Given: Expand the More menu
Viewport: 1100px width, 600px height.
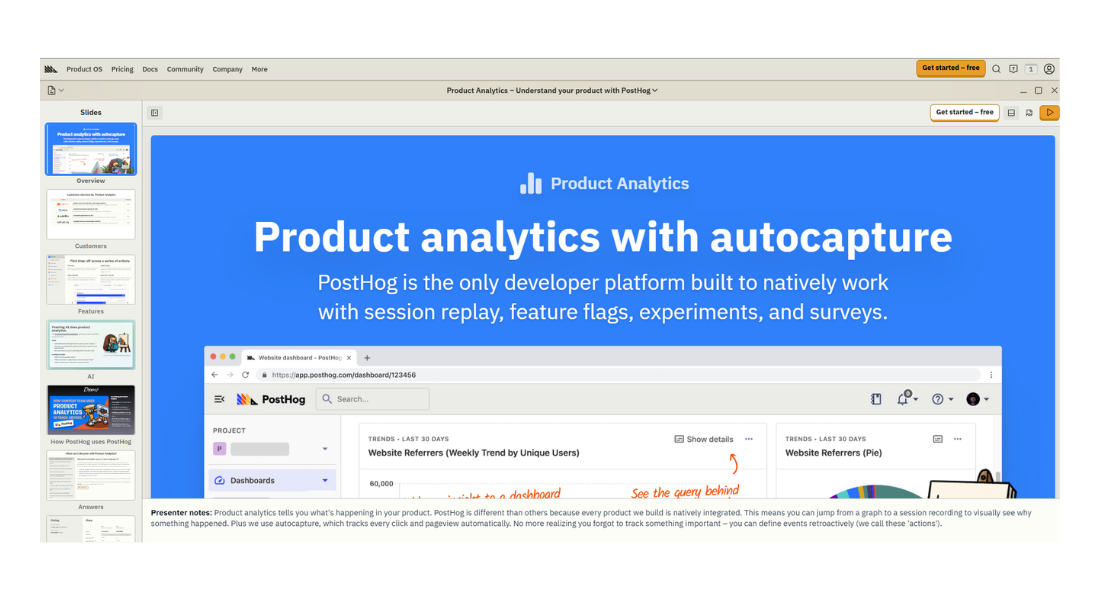Looking at the screenshot, I should point(260,69).
